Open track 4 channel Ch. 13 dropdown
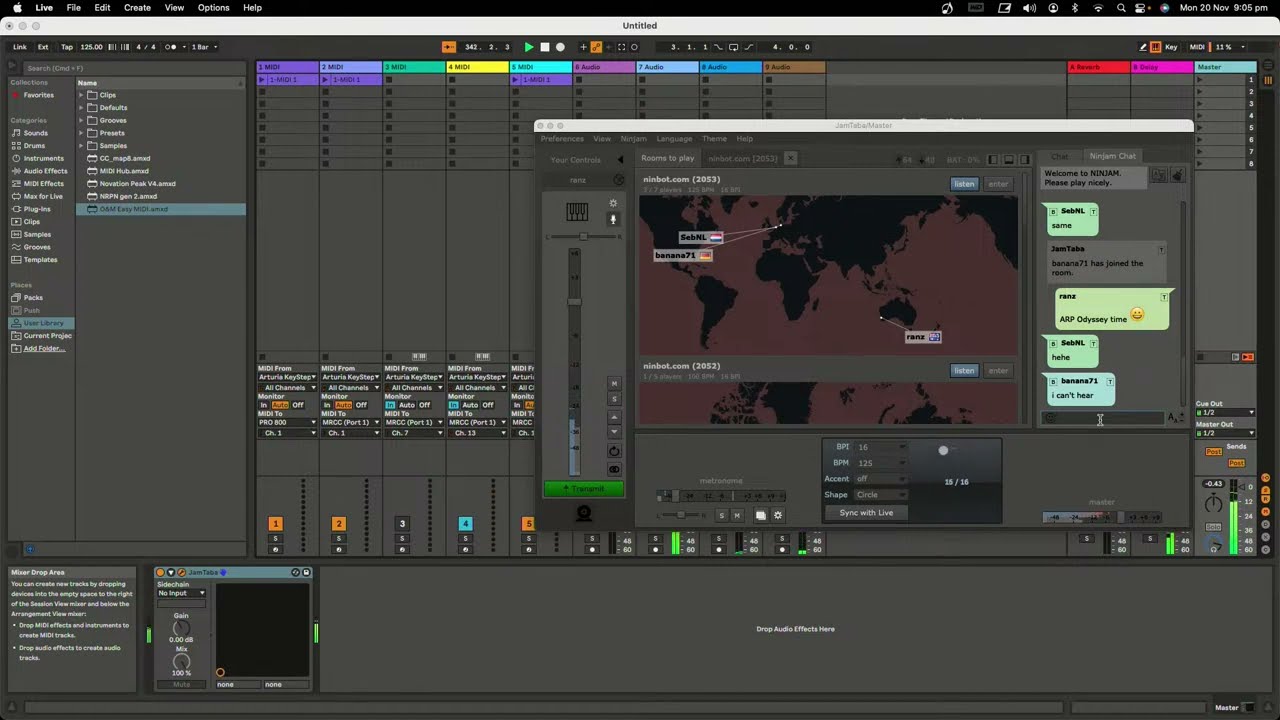The height and width of the screenshot is (720, 1280). 476,433
